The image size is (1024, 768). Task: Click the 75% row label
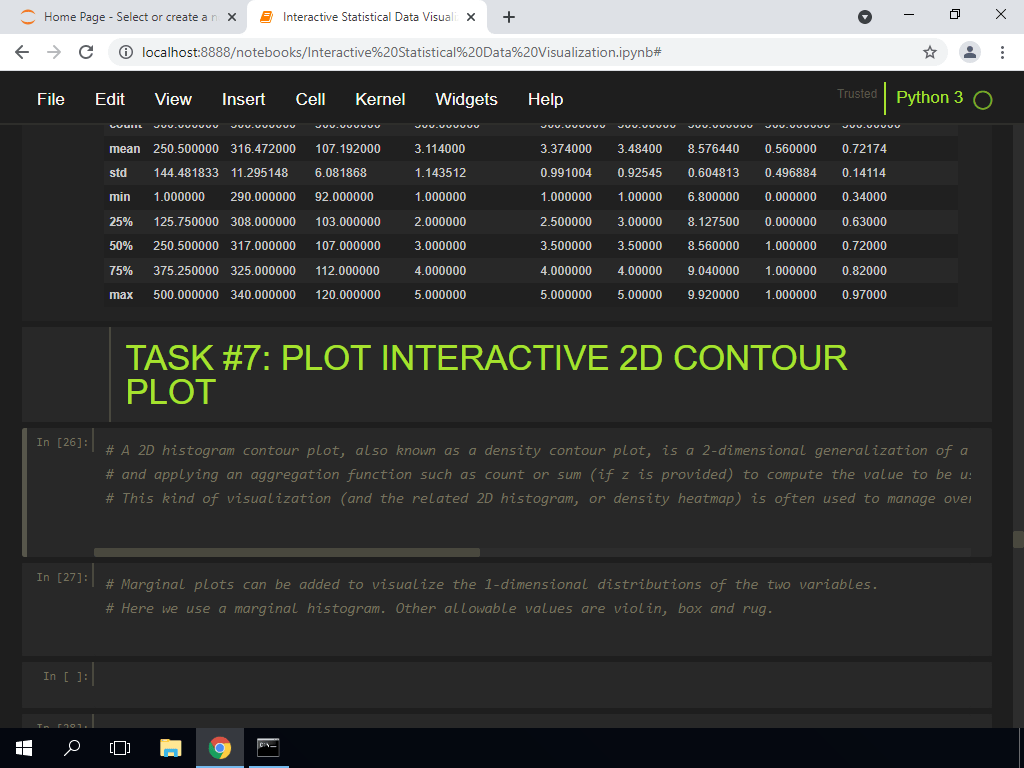[x=121, y=271]
